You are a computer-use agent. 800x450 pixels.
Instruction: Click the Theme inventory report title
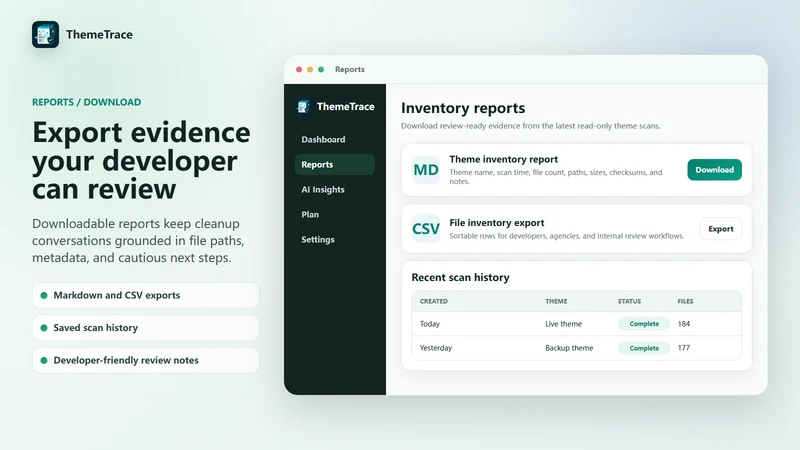[504, 159]
